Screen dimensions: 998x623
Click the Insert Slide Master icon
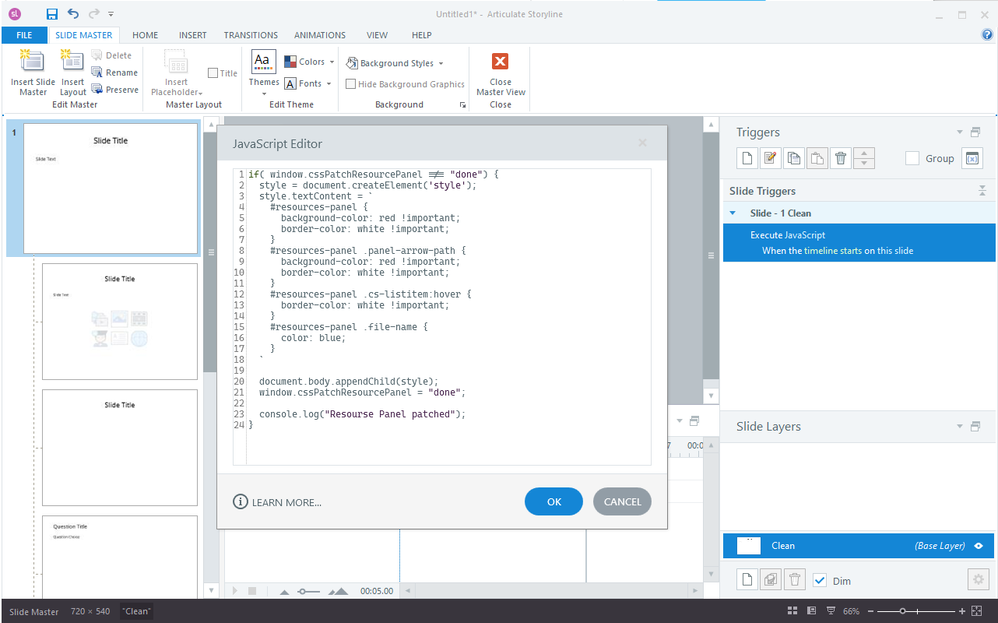point(33,71)
